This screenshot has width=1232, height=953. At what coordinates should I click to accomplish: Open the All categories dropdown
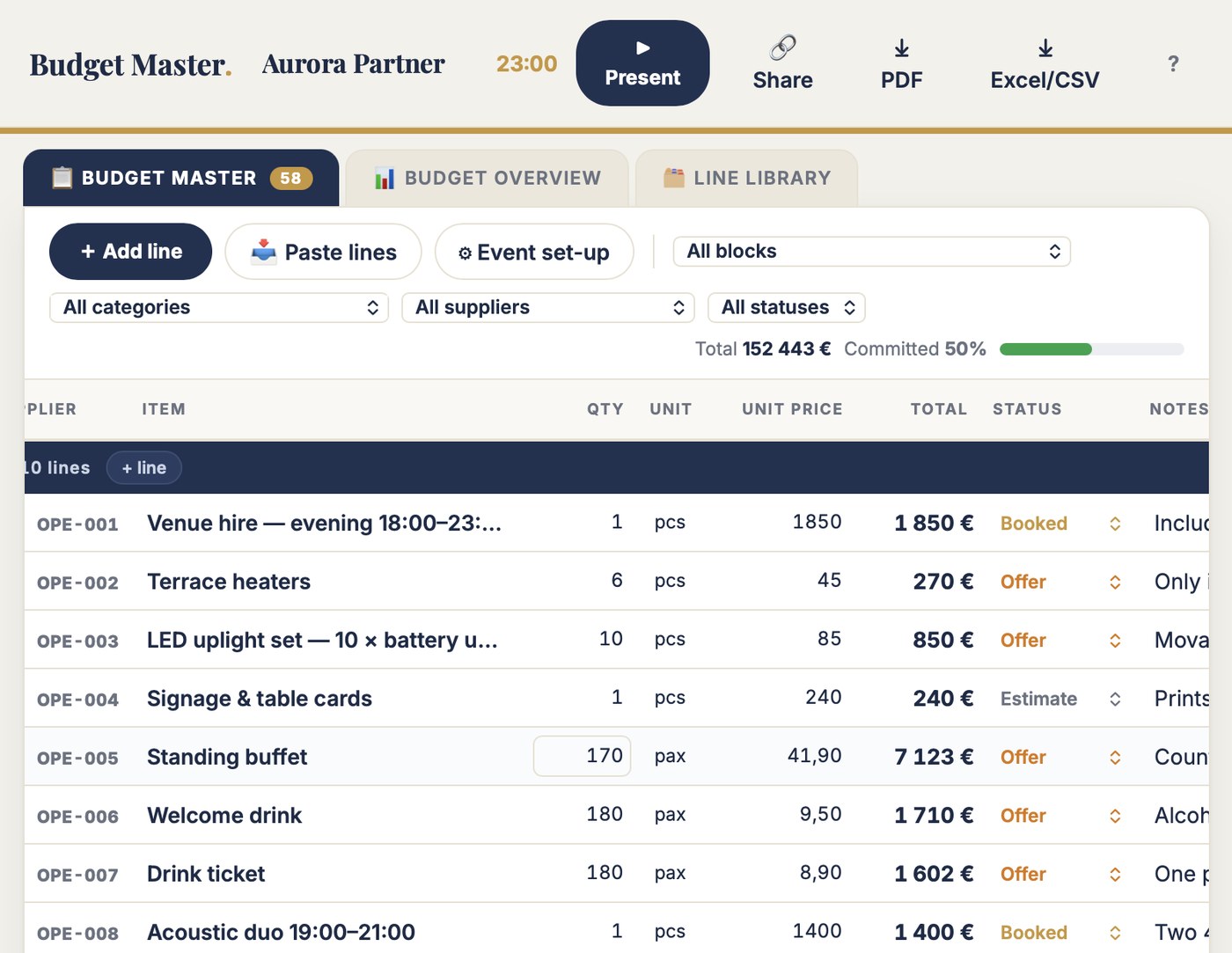219,307
